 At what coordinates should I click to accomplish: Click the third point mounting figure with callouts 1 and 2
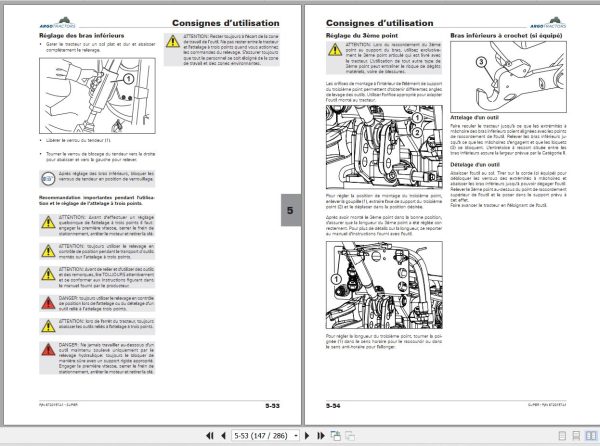coord(384,147)
